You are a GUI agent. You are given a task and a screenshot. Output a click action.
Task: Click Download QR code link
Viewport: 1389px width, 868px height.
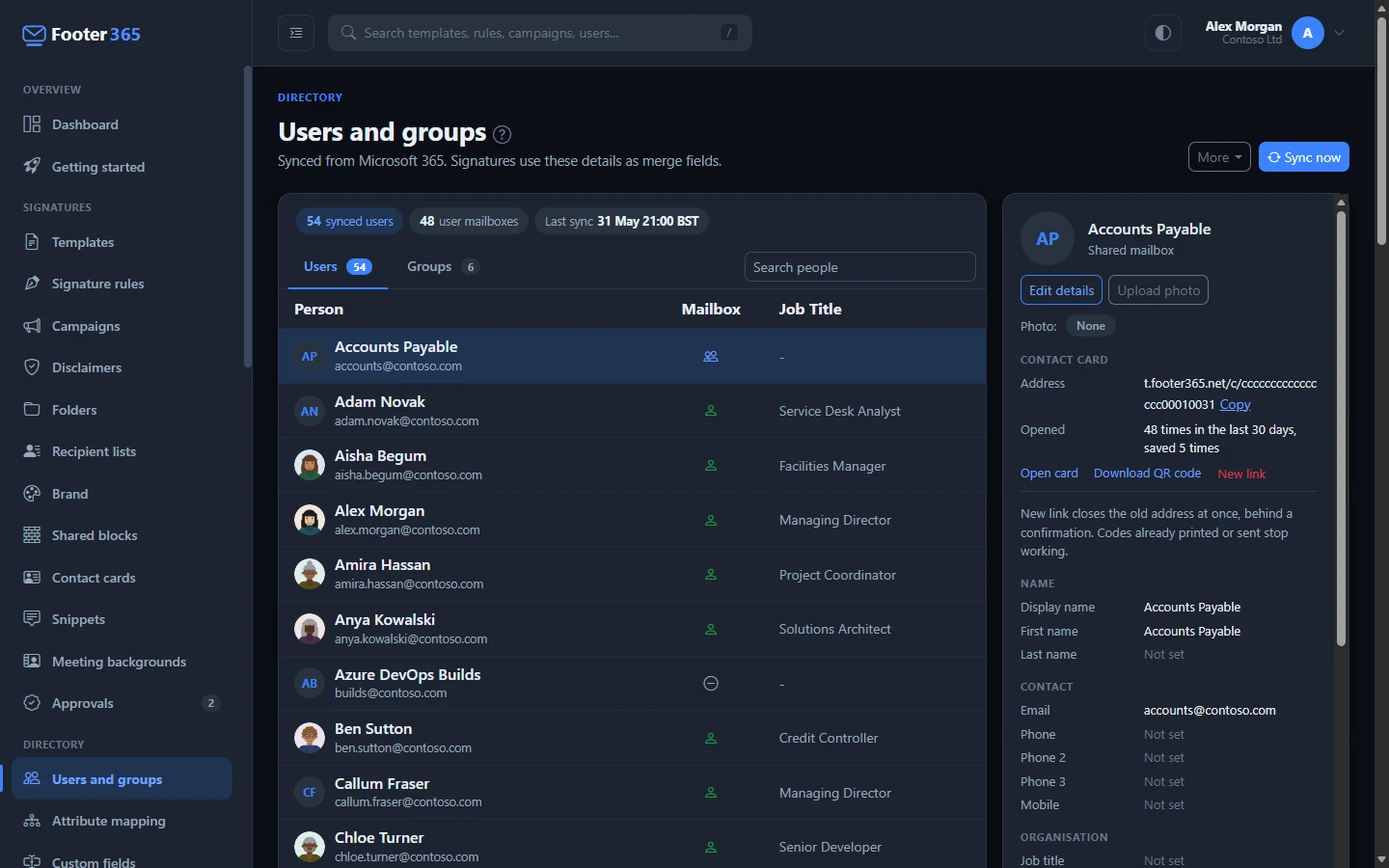[x=1147, y=474]
